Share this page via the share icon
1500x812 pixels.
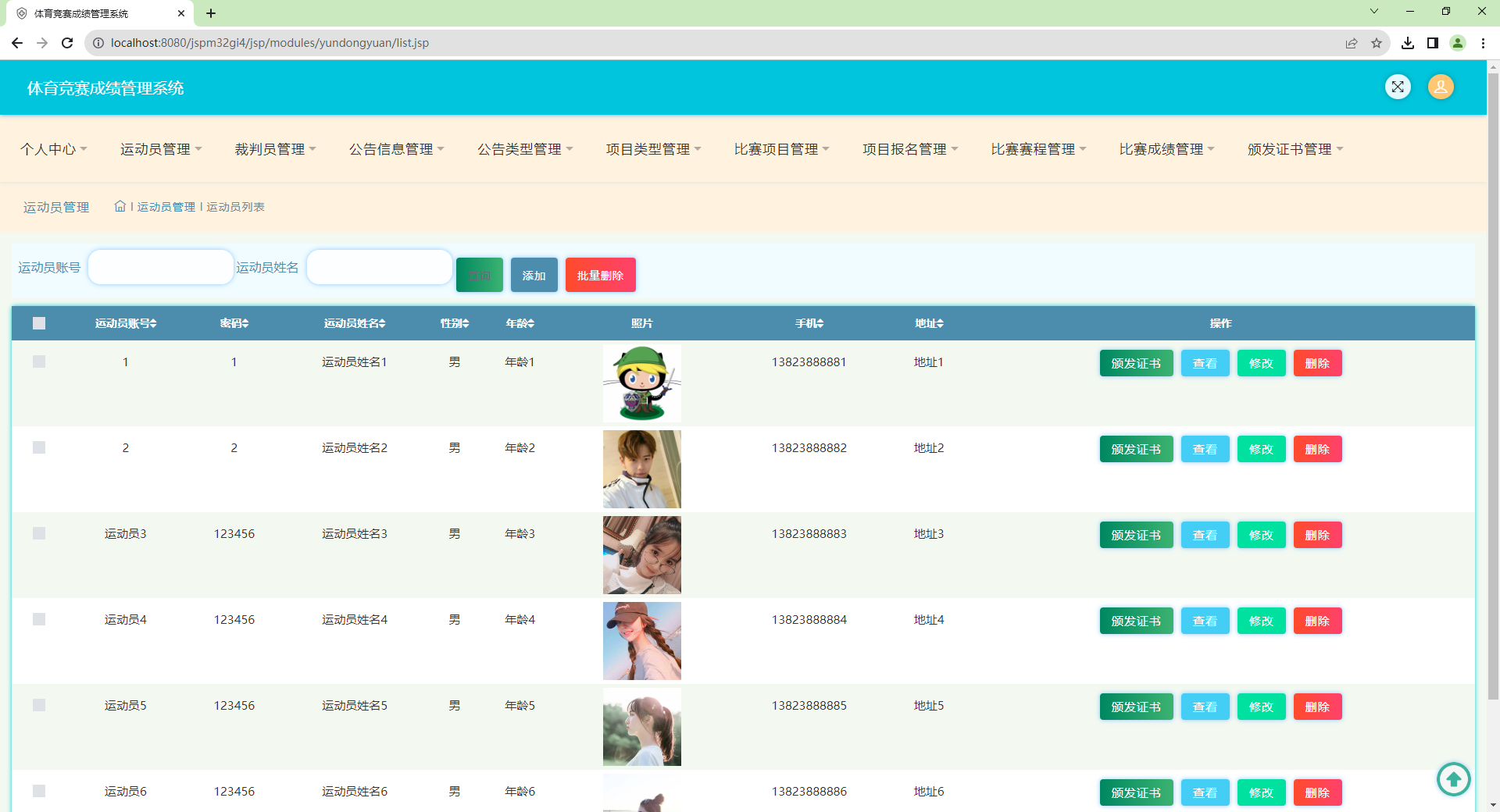(x=1352, y=43)
